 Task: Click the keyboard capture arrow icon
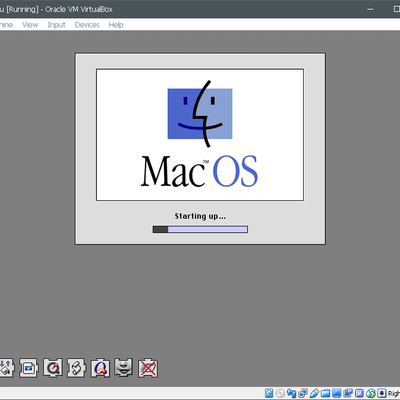coord(382,393)
